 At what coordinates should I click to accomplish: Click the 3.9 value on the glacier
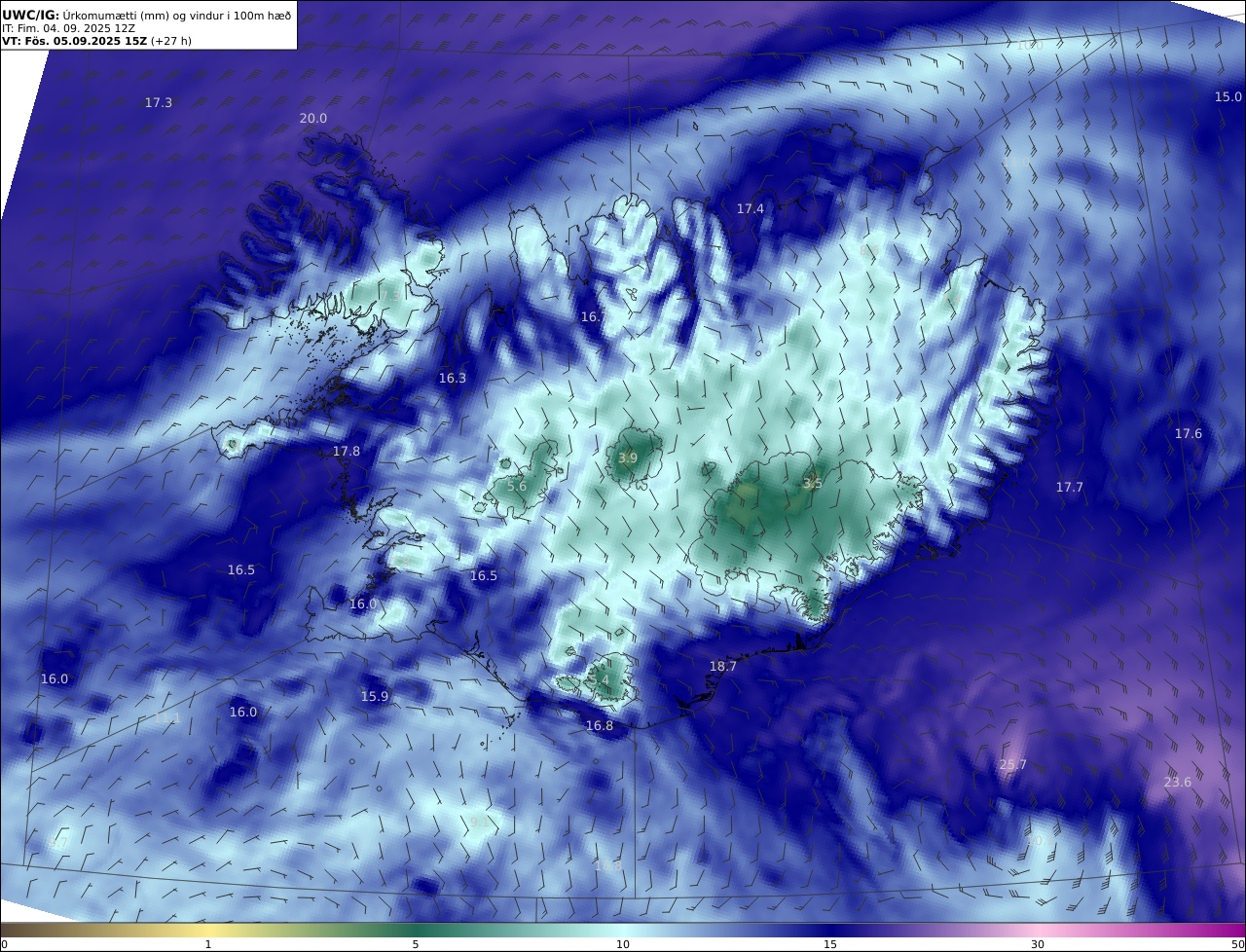pos(628,458)
